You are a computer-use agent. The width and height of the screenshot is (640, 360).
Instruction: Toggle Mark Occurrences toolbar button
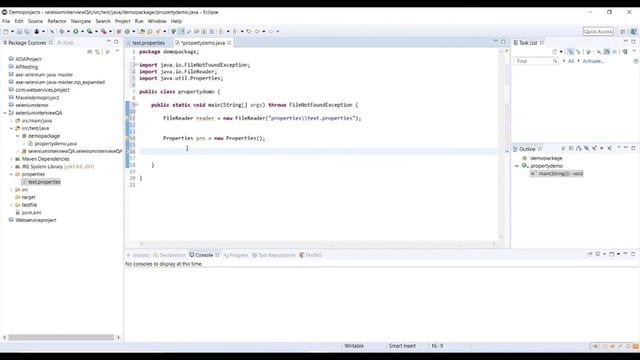pyautogui.click(x=182, y=31)
